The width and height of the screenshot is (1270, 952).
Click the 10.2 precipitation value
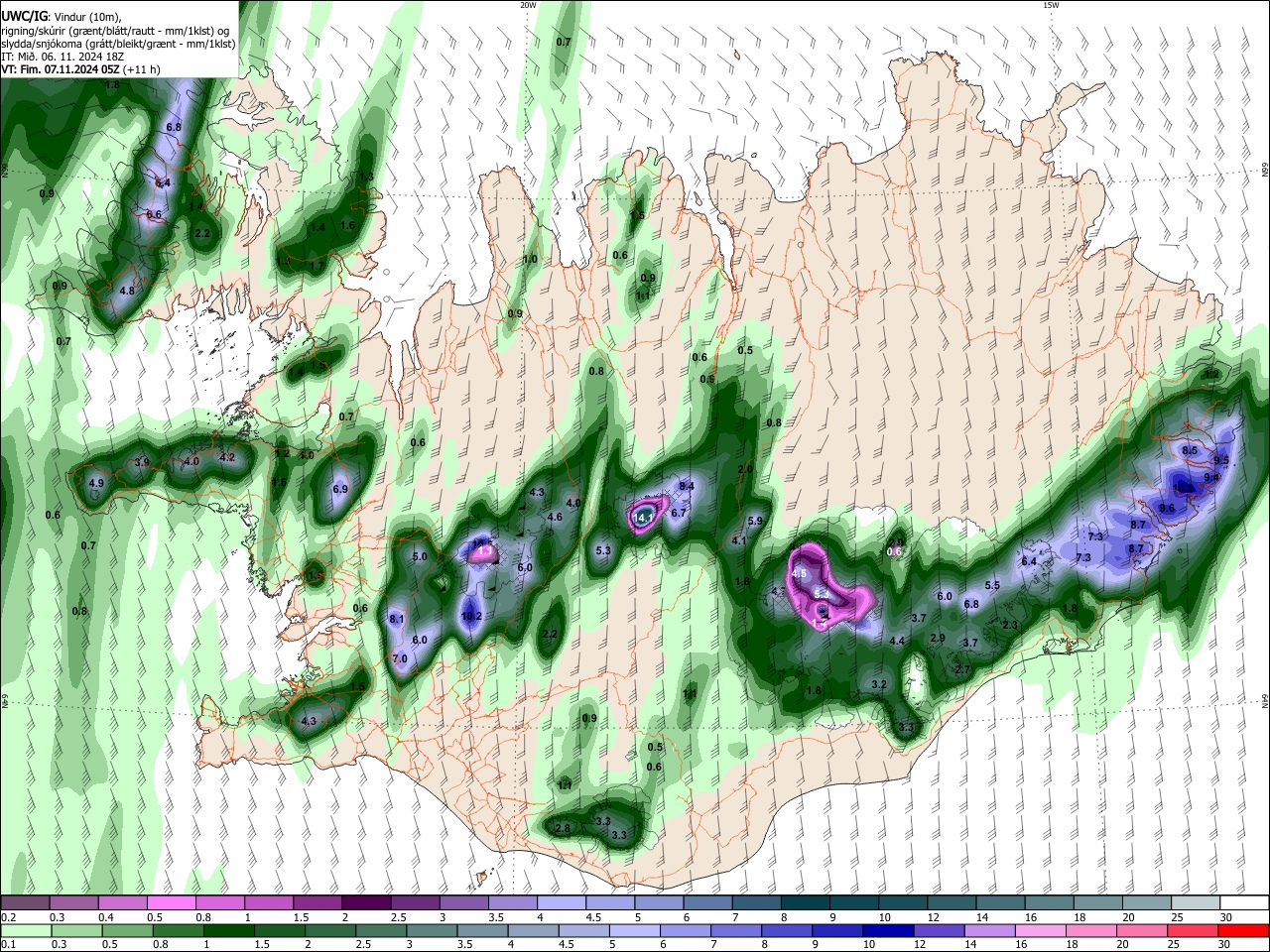[x=472, y=616]
